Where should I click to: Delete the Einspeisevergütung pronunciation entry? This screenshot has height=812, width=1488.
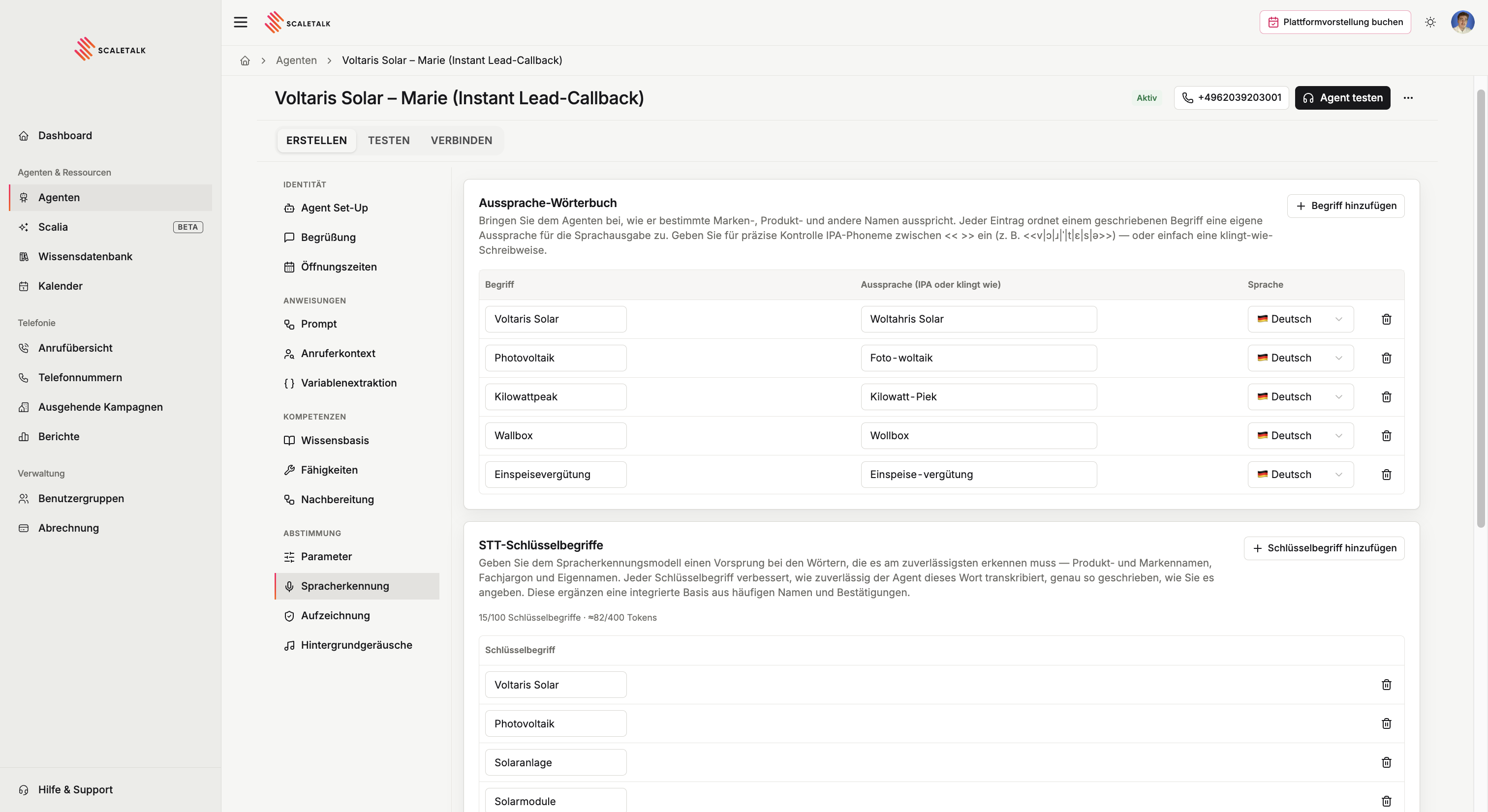pos(1386,474)
